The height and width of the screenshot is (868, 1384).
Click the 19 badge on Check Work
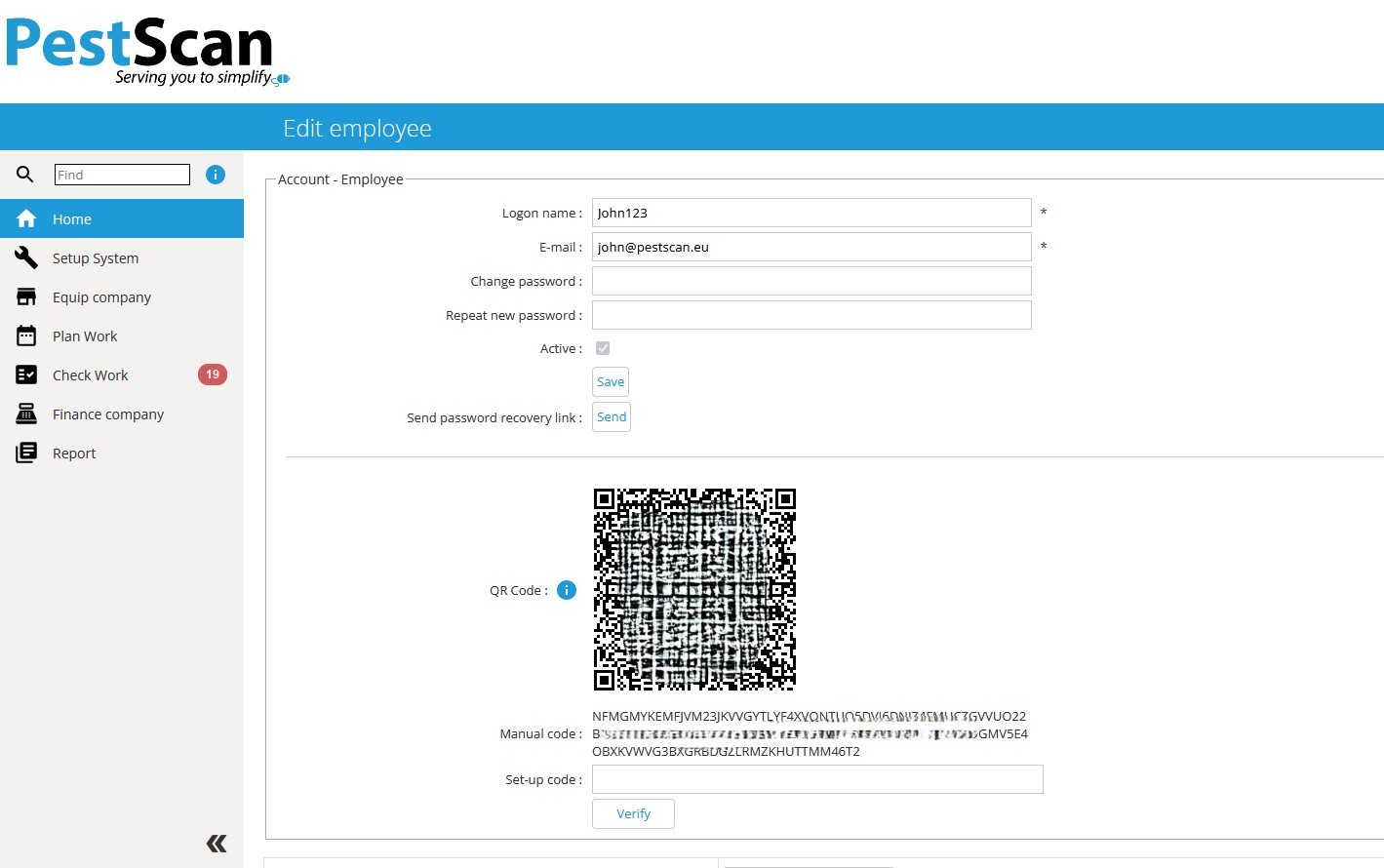point(213,375)
